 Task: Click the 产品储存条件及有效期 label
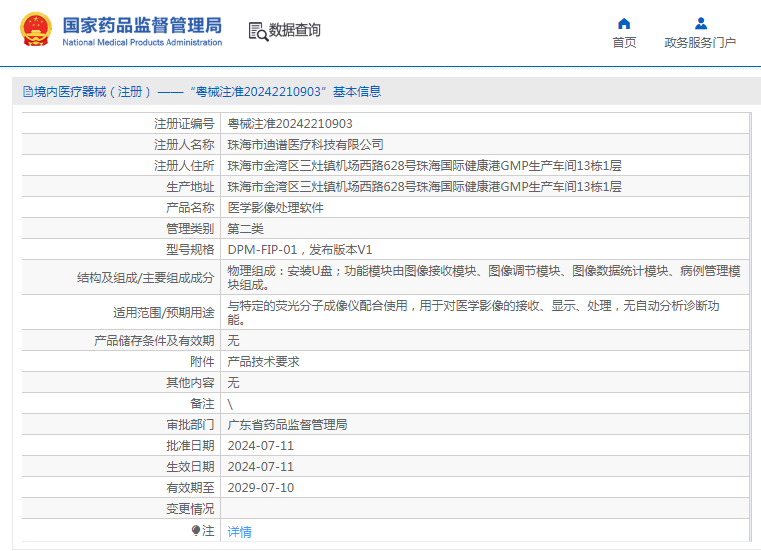pos(154,340)
